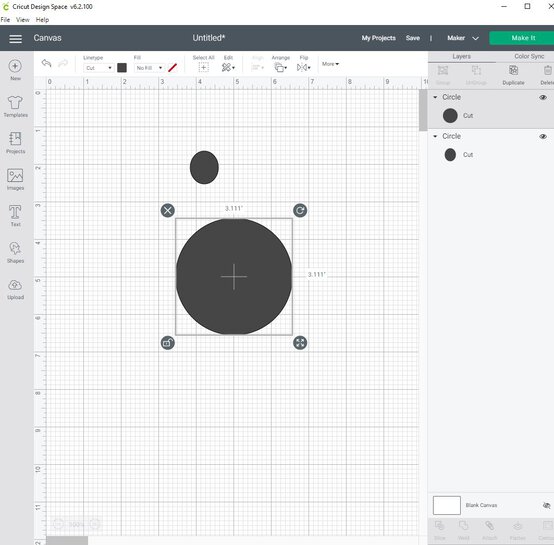This screenshot has width=554, height=545.
Task: Open the Linetype Cut dropdown
Action: click(98, 68)
